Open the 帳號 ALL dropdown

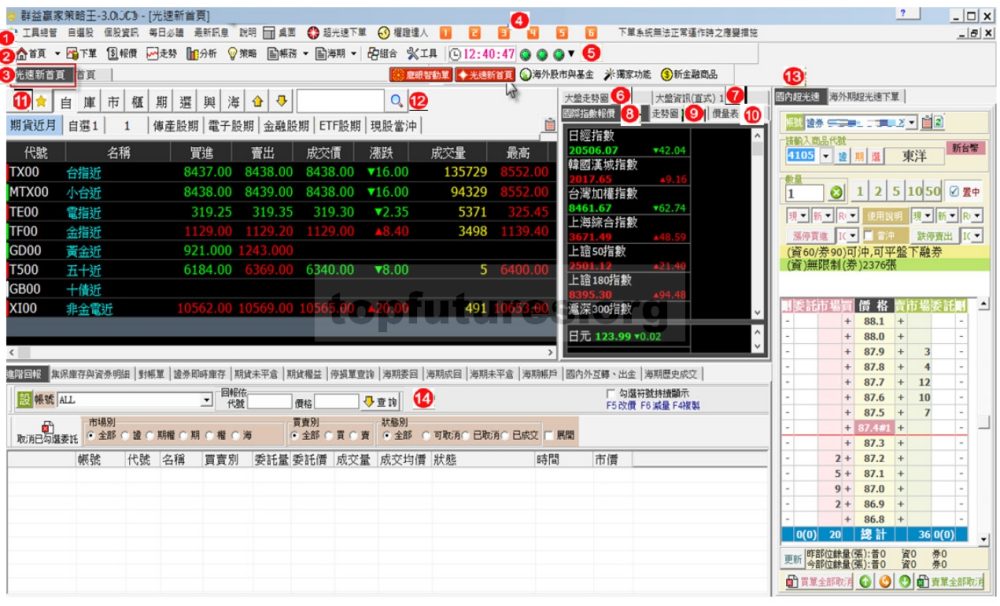(207, 400)
